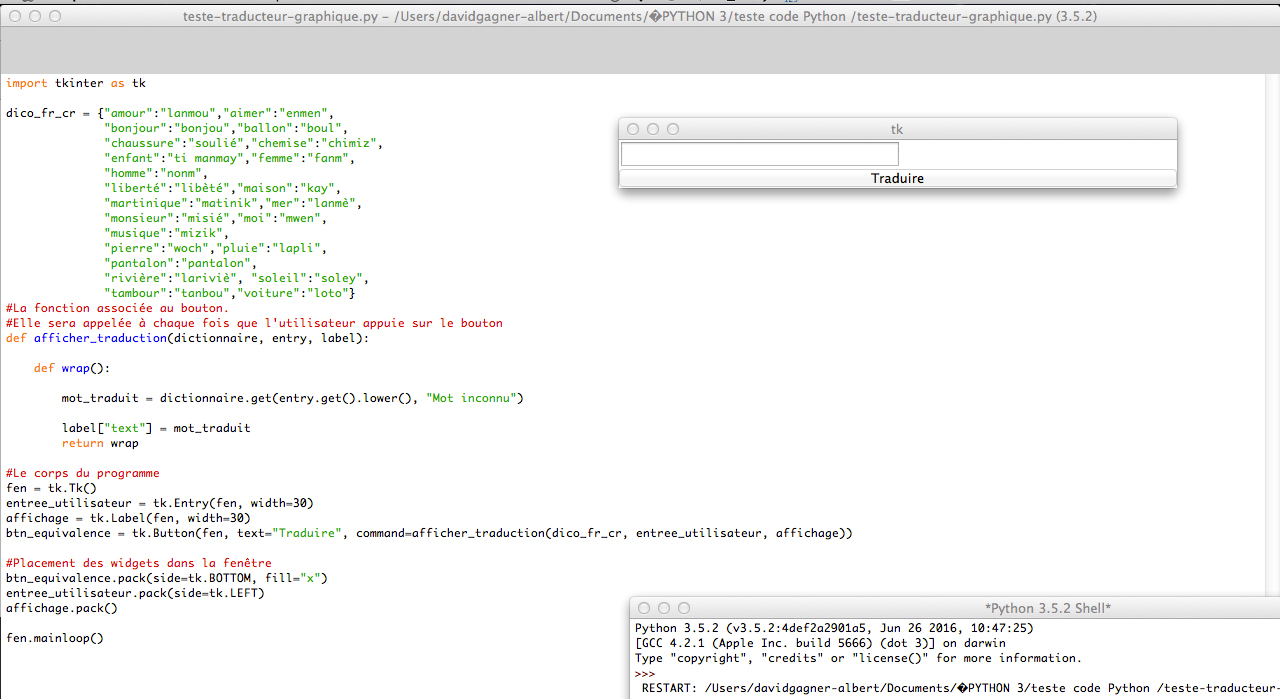Screen dimensions: 1280x699
Task: Place cursor on the fen.mainloop() line
Action: coord(55,638)
